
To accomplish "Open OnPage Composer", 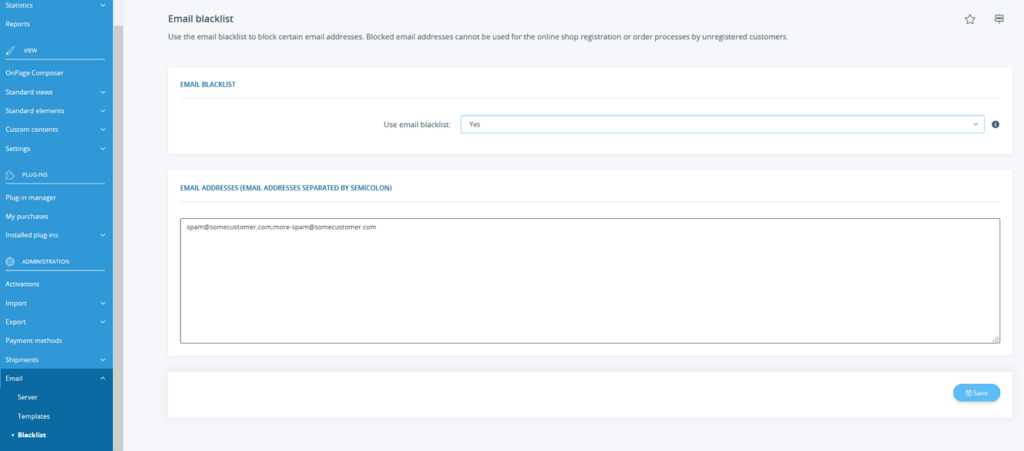I will [35, 73].
